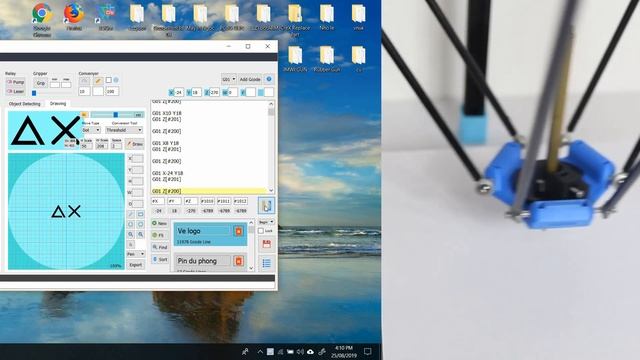Toggle the Z axis checkbox
The image size is (640, 360).
tap(207, 93)
